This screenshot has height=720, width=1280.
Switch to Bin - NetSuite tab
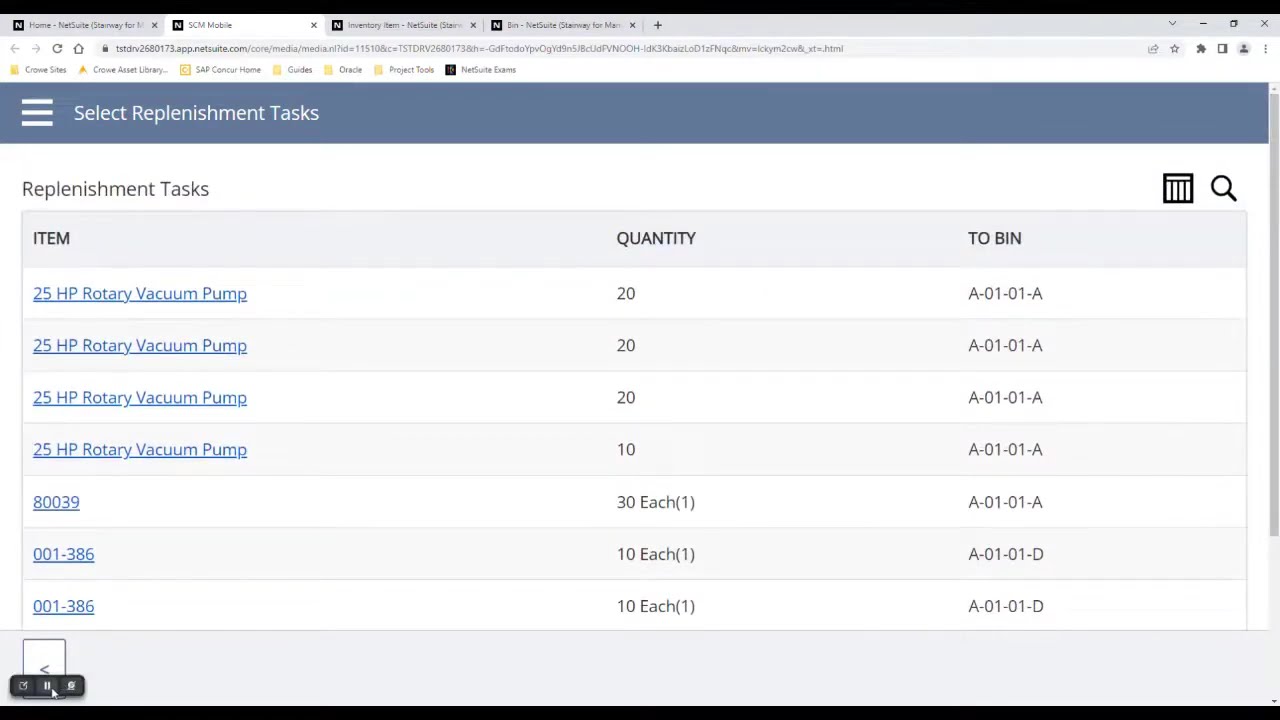(x=564, y=25)
